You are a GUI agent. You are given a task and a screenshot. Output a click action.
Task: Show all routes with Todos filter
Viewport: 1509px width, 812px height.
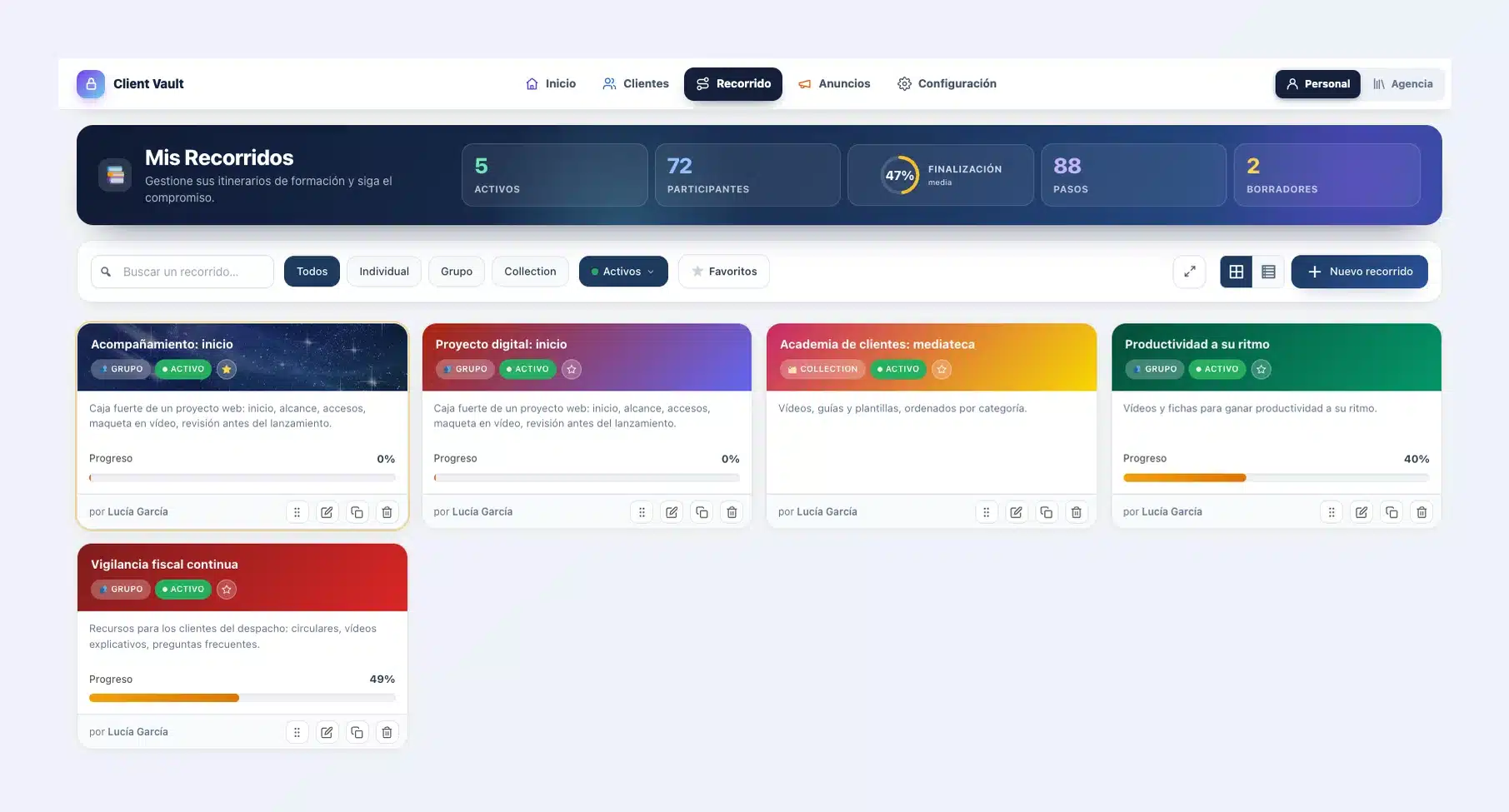click(x=312, y=271)
